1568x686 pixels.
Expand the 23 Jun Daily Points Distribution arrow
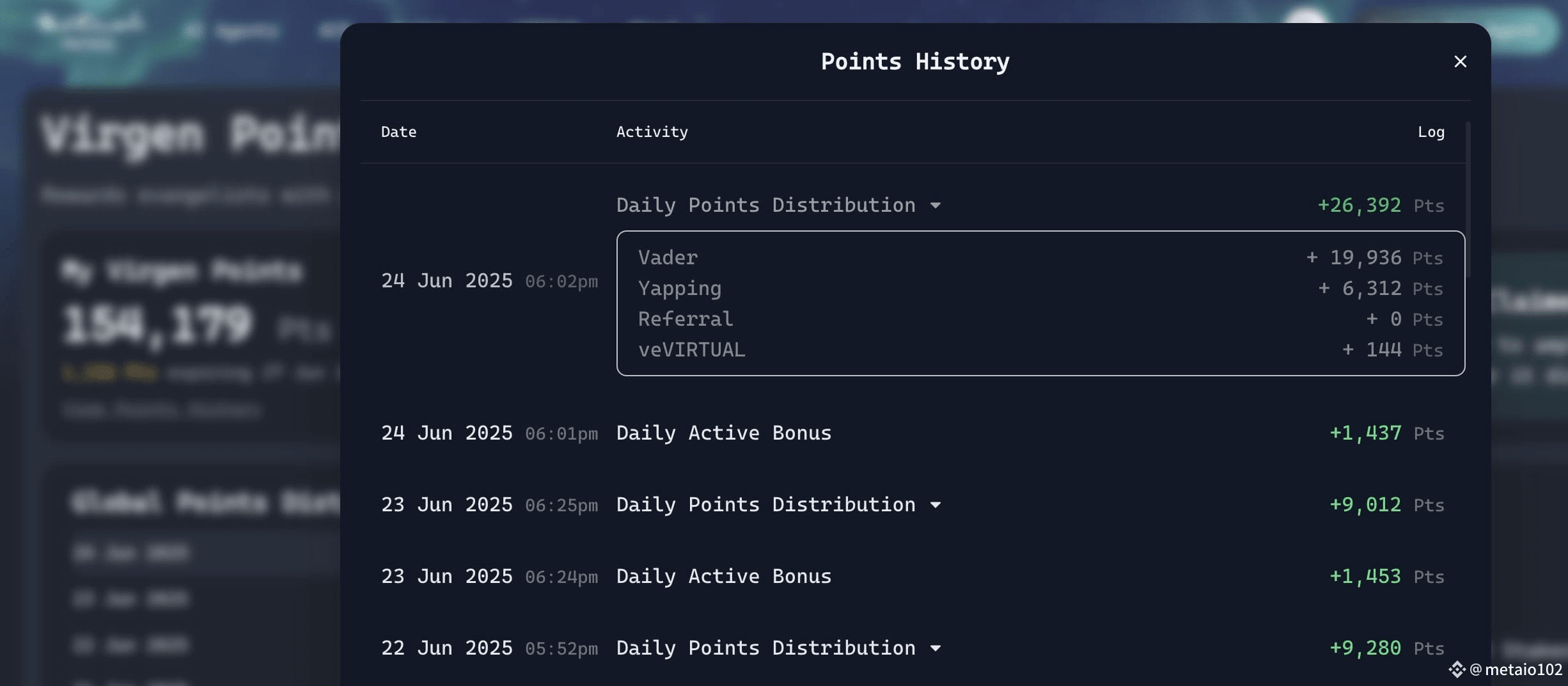935,505
